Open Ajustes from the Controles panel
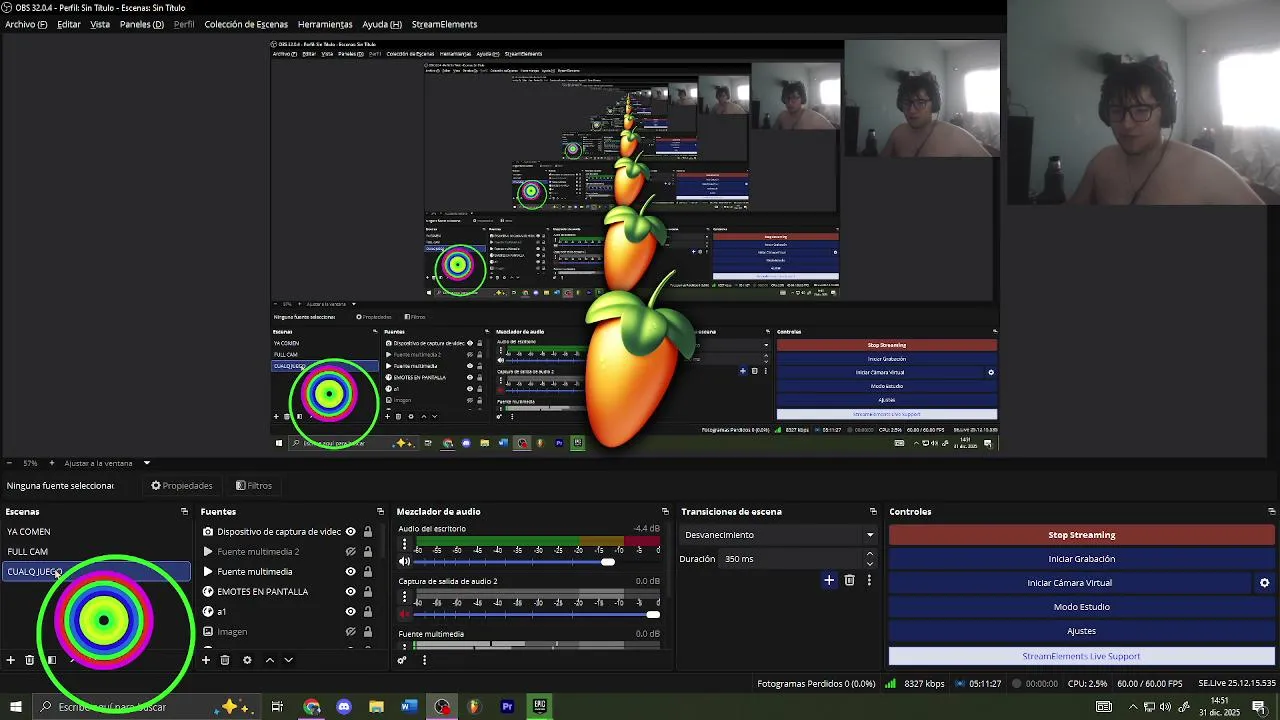 coord(1082,631)
